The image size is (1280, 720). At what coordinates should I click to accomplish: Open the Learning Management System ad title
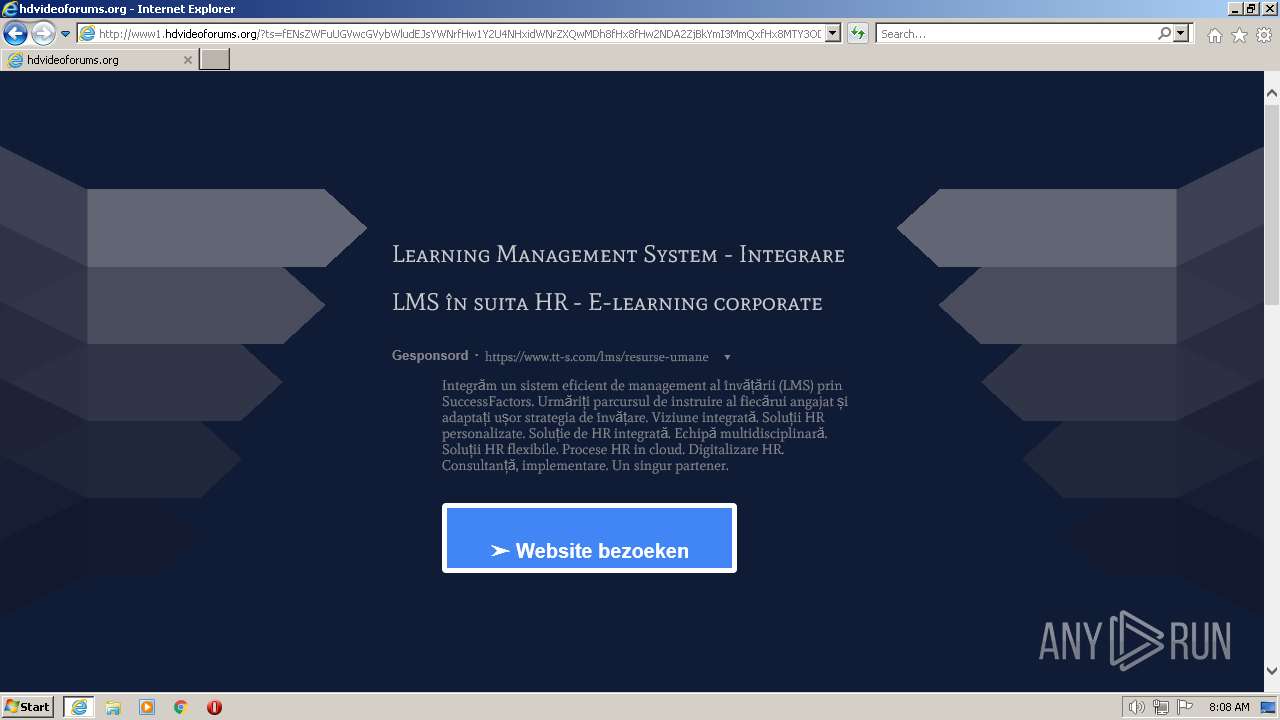point(618,278)
